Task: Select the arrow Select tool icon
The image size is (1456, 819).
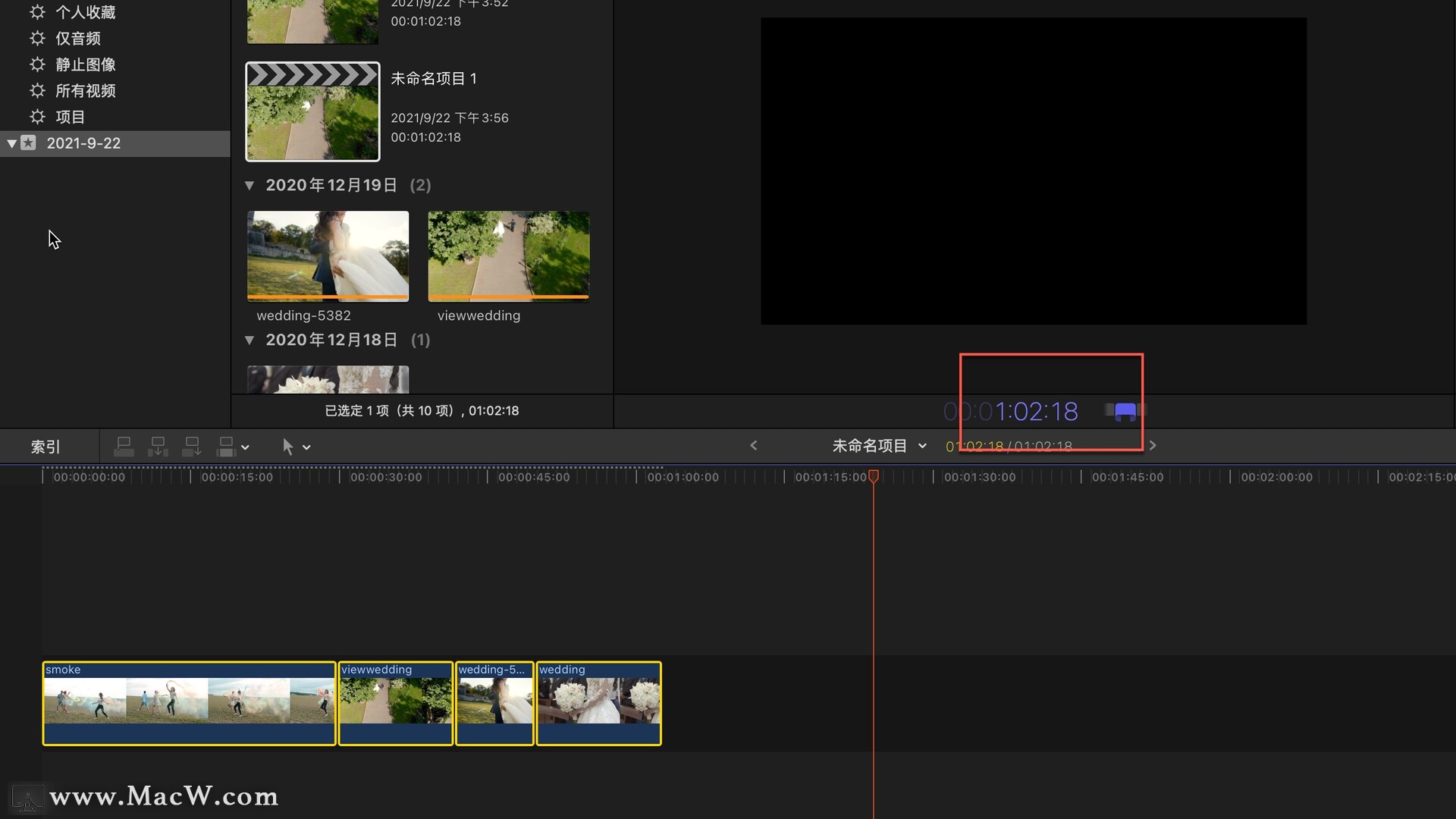Action: click(x=287, y=447)
